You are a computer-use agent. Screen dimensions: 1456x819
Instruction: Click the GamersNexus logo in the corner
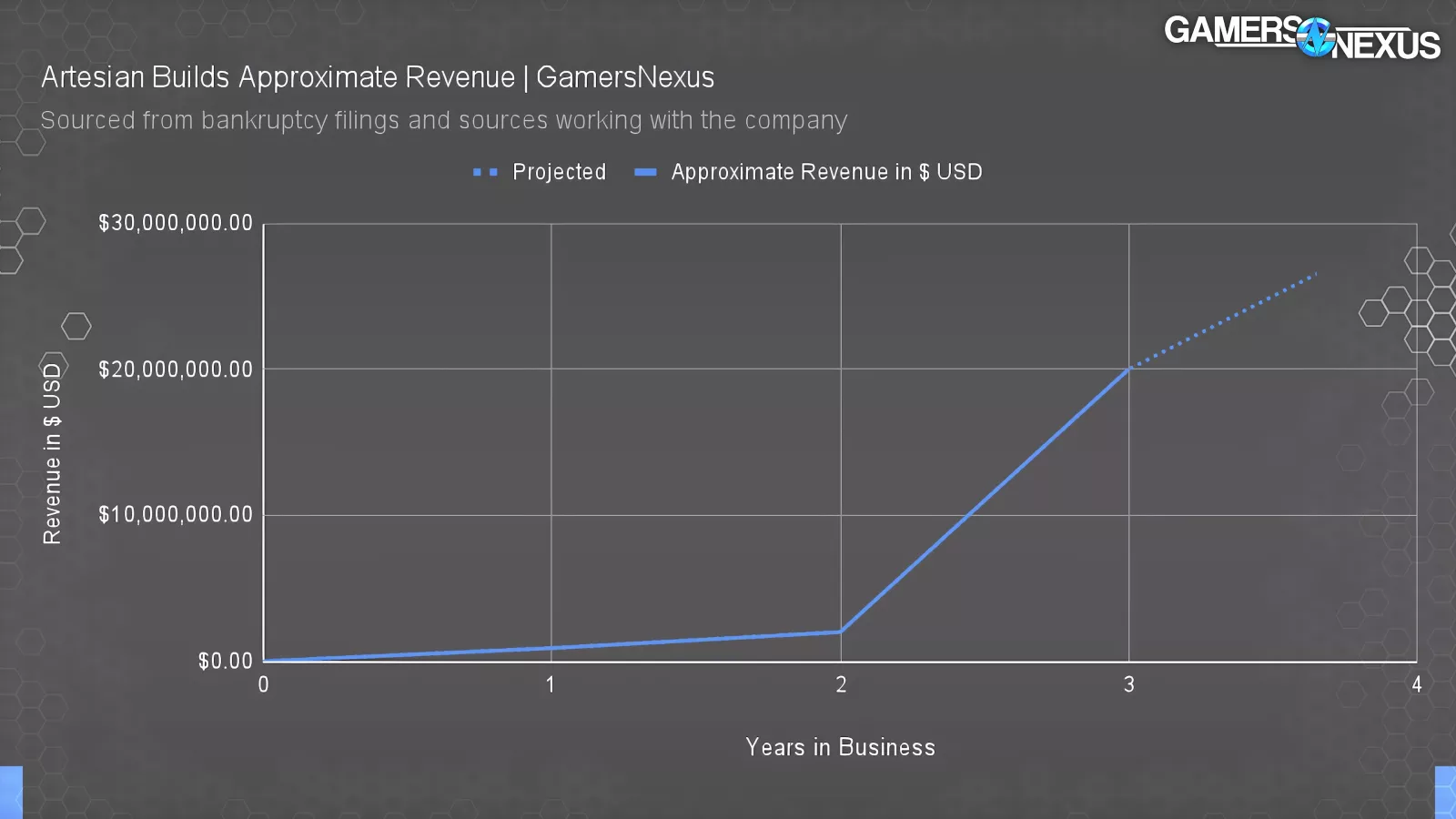(1301, 37)
